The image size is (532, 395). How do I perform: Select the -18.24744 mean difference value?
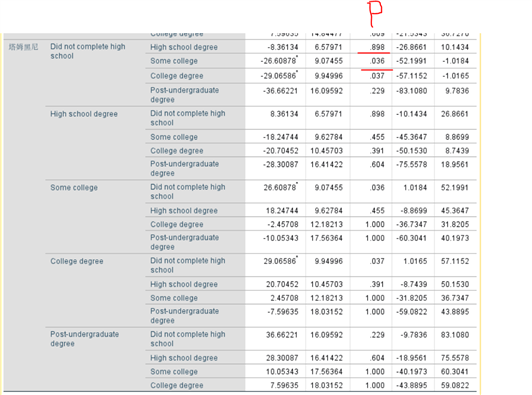[280, 137]
